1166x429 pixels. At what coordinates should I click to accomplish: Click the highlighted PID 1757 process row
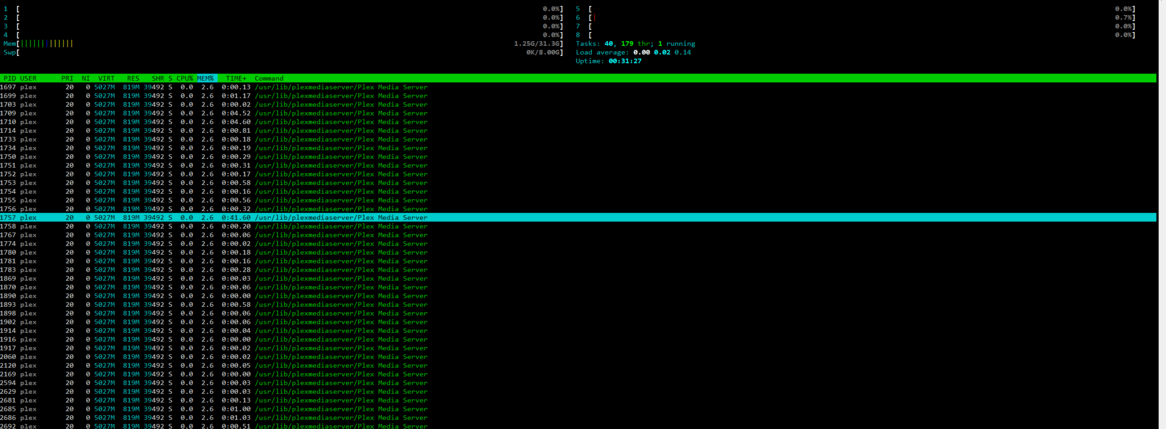[579, 217]
